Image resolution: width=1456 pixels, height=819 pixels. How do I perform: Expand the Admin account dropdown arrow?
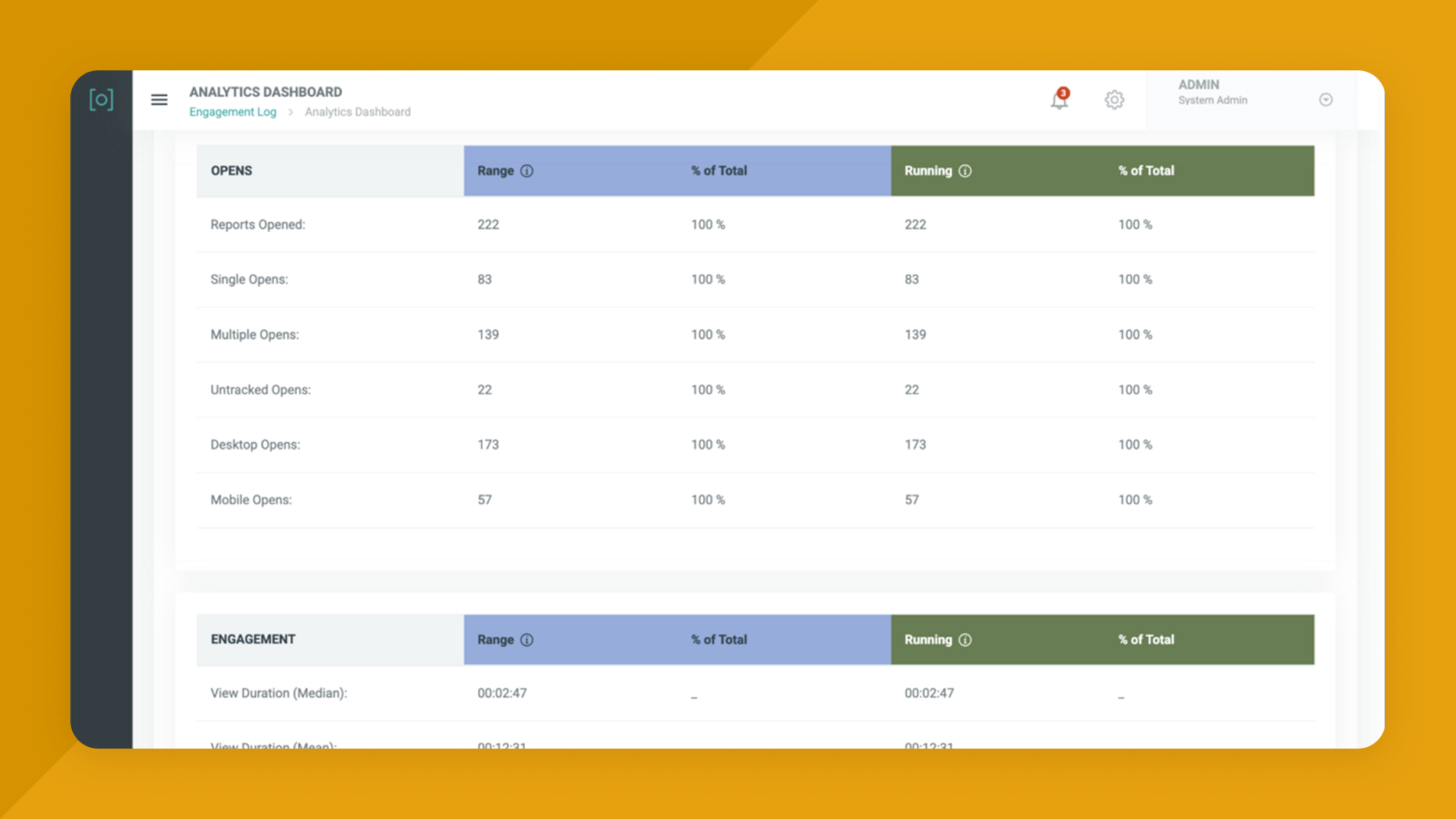point(1326,99)
